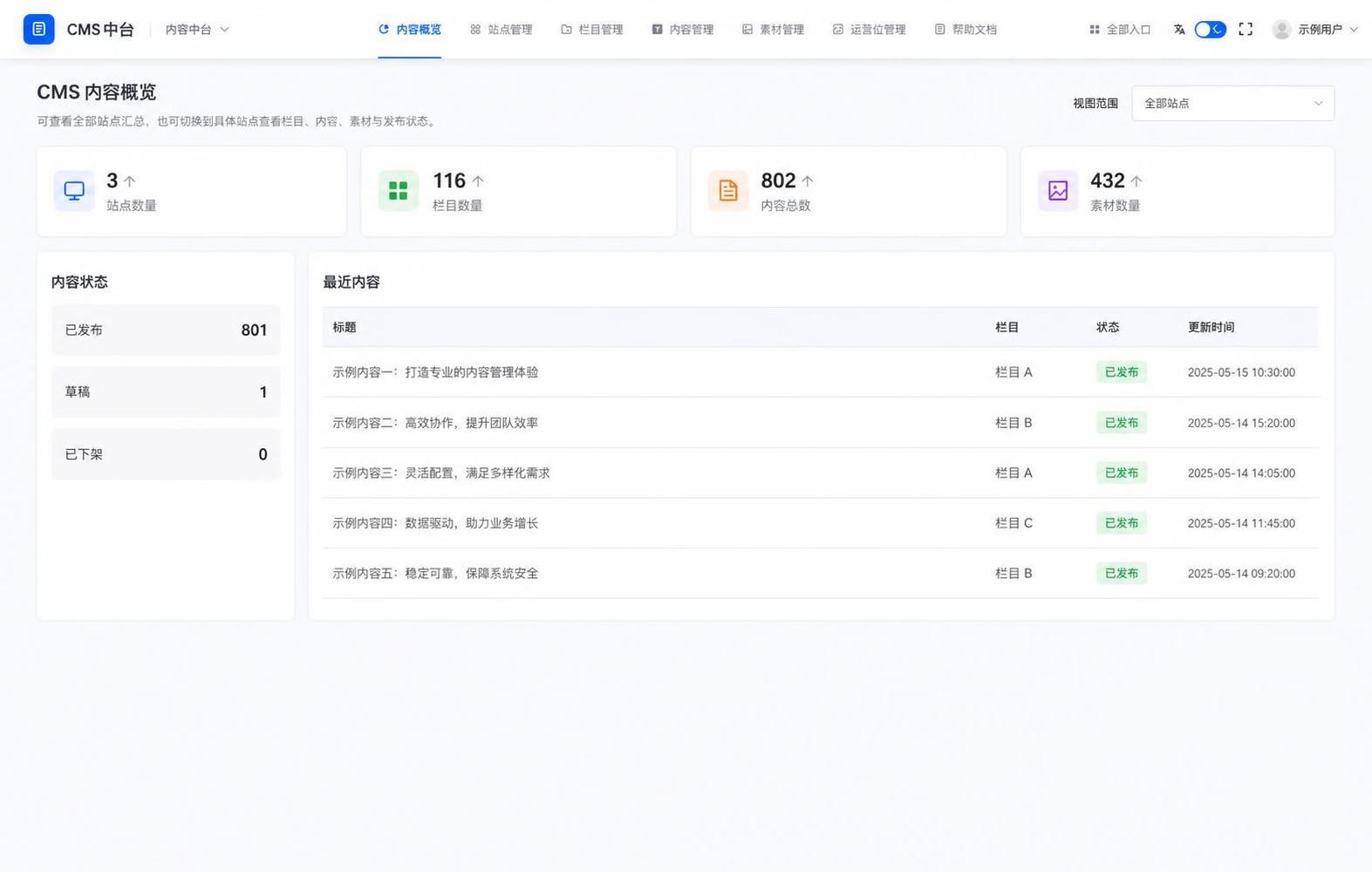Click the green grid icon on 栏目数量 card
The height and width of the screenshot is (872, 1372).
tap(399, 191)
